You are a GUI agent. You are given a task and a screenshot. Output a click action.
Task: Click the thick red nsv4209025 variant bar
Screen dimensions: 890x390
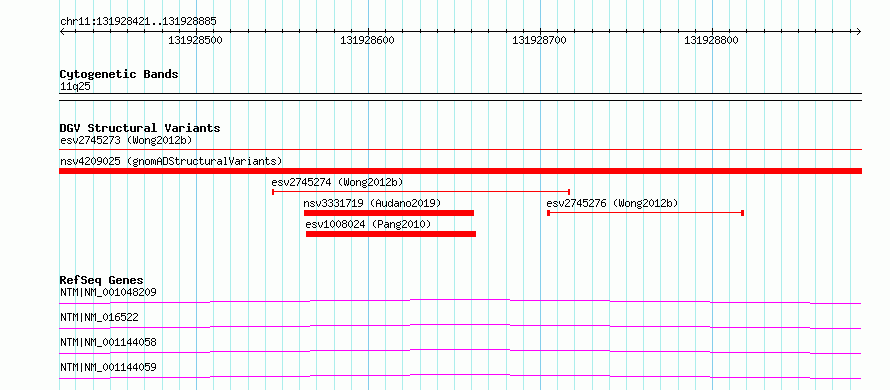(x=460, y=171)
